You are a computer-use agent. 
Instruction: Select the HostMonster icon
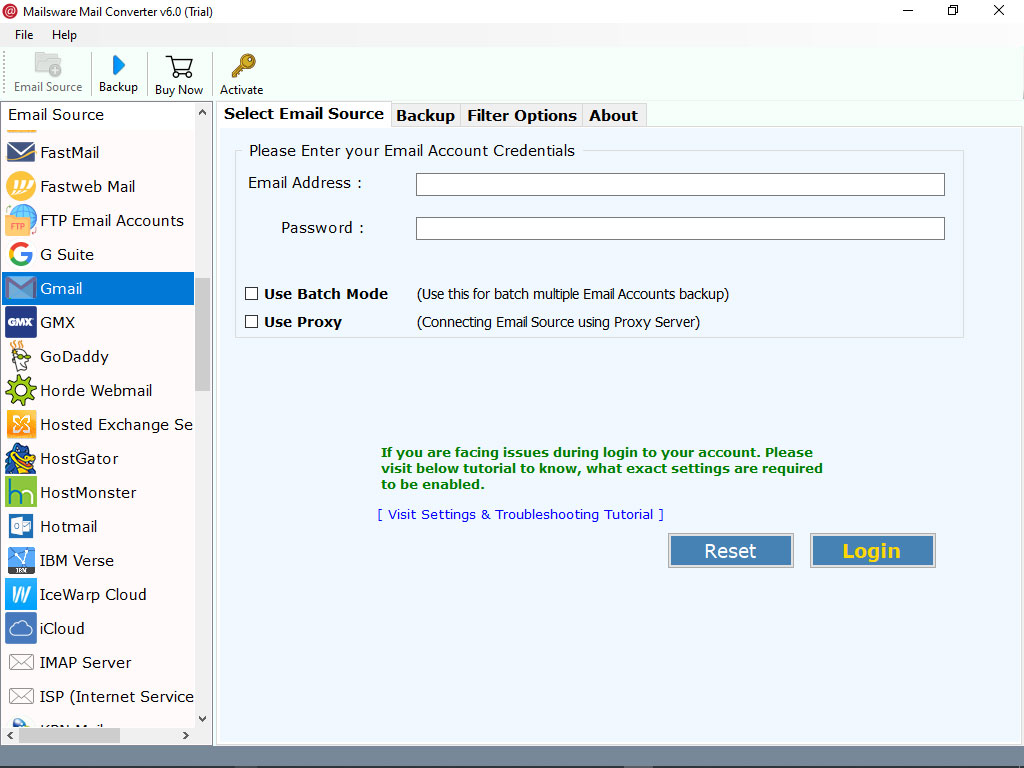pyautogui.click(x=21, y=492)
